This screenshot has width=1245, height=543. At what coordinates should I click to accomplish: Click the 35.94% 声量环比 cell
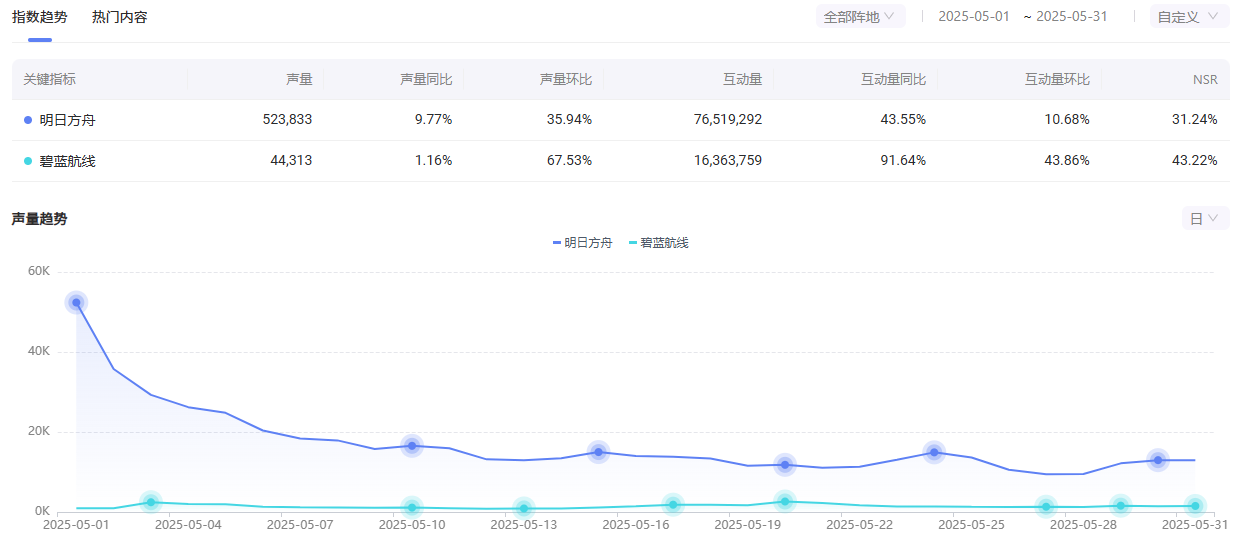point(570,120)
